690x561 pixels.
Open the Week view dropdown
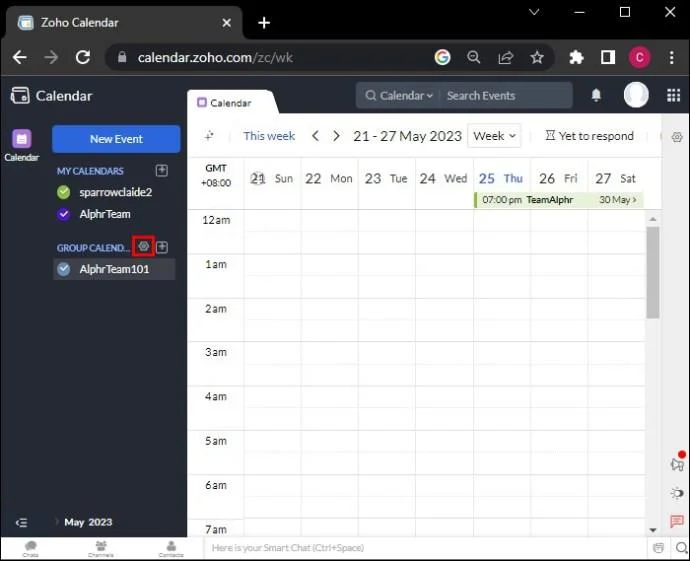[494, 136]
